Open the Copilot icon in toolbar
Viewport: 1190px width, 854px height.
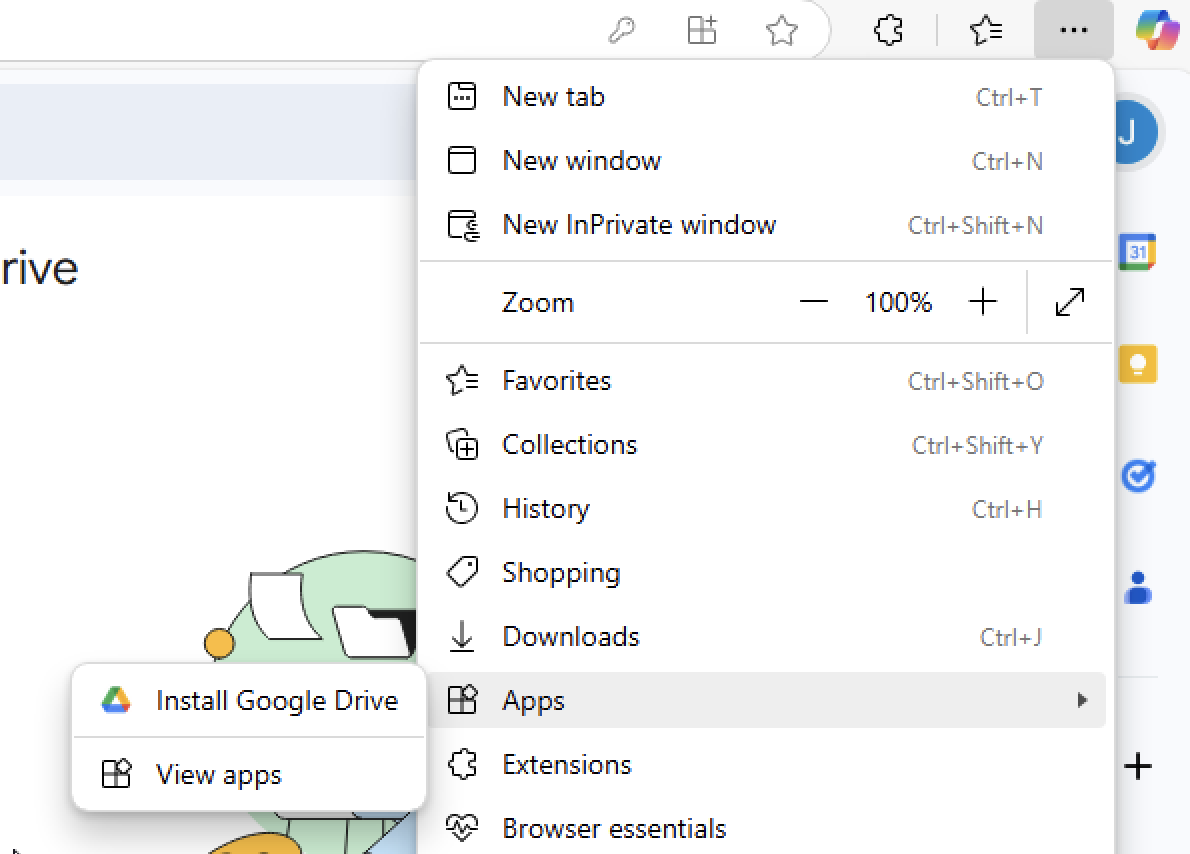tap(1157, 30)
